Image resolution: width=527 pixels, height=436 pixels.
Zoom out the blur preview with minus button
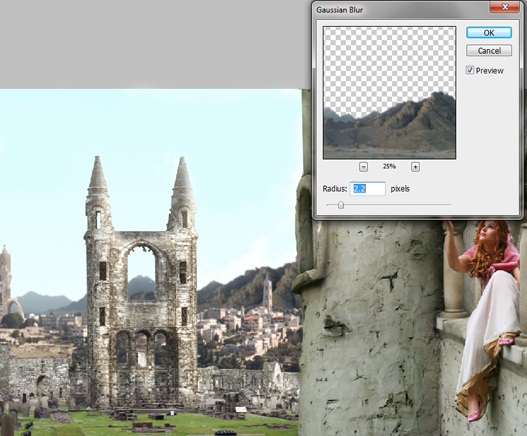(363, 167)
